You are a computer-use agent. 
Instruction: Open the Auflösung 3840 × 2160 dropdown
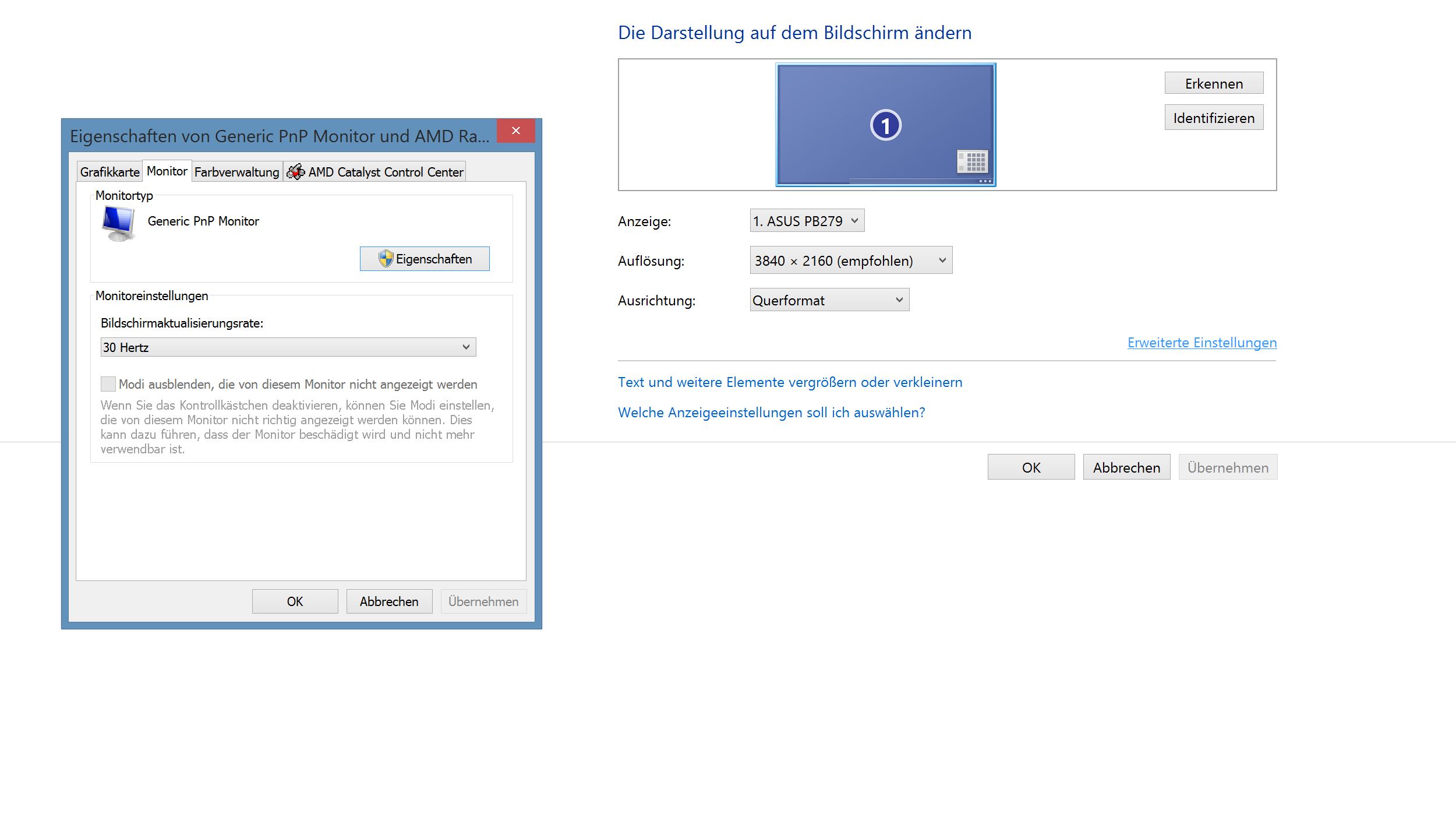(x=850, y=260)
